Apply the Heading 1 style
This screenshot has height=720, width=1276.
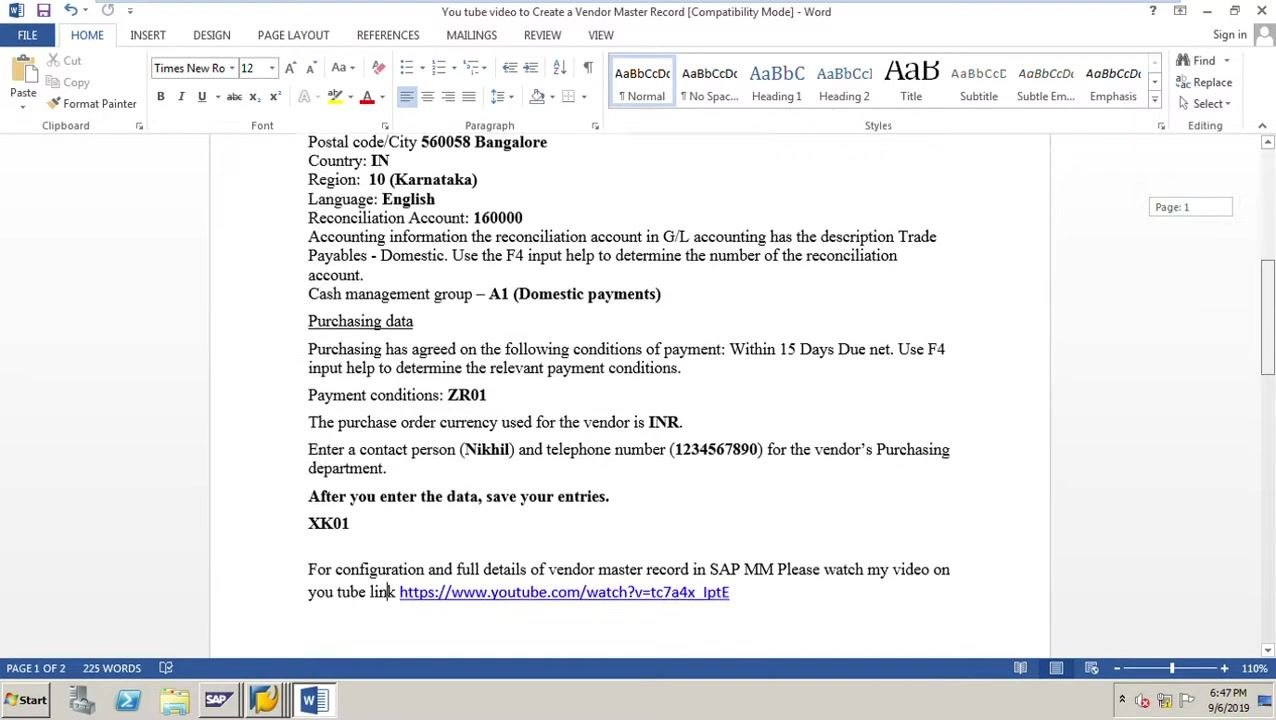click(776, 82)
